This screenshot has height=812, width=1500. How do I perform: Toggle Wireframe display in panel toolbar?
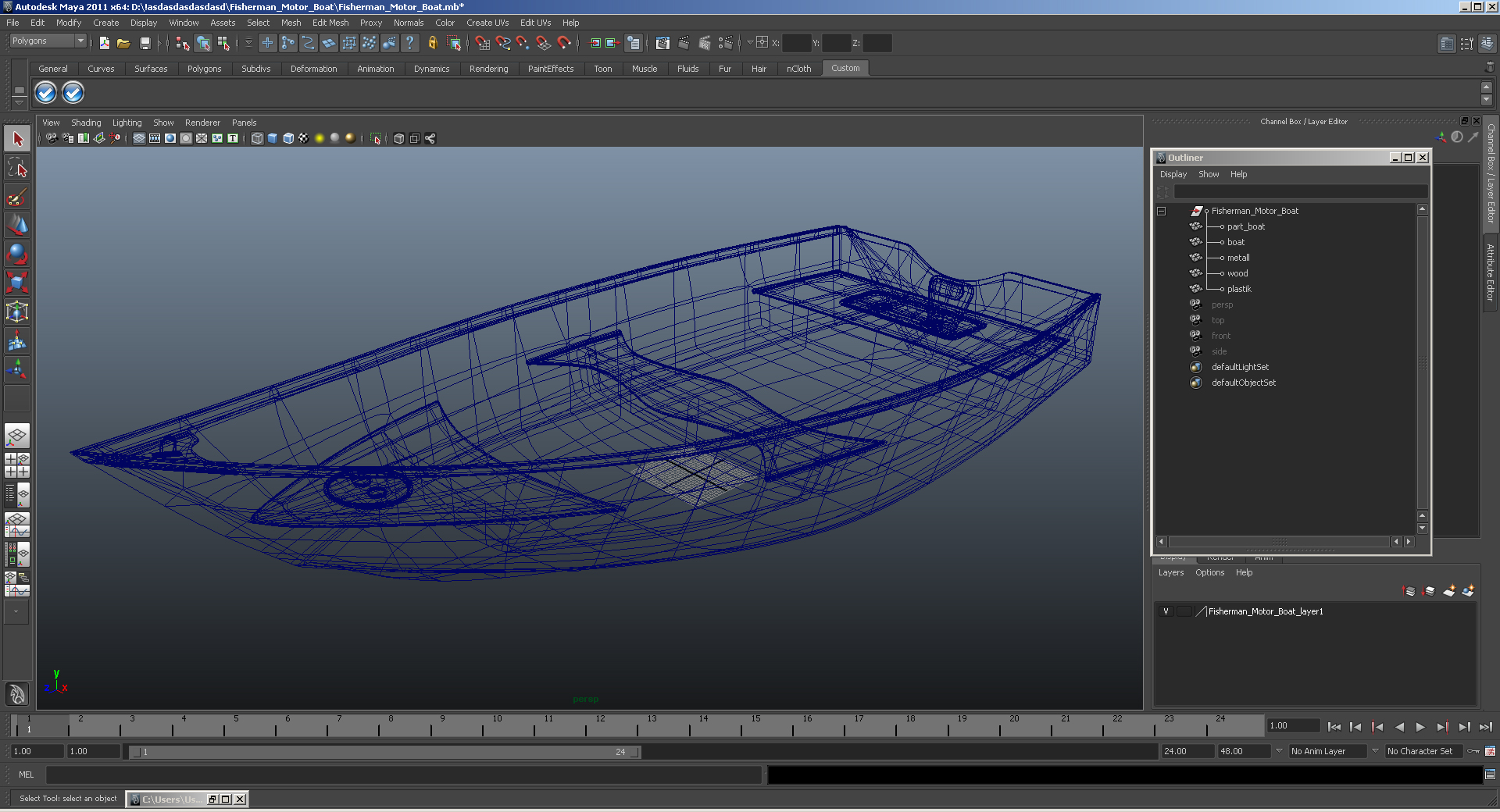tap(257, 138)
